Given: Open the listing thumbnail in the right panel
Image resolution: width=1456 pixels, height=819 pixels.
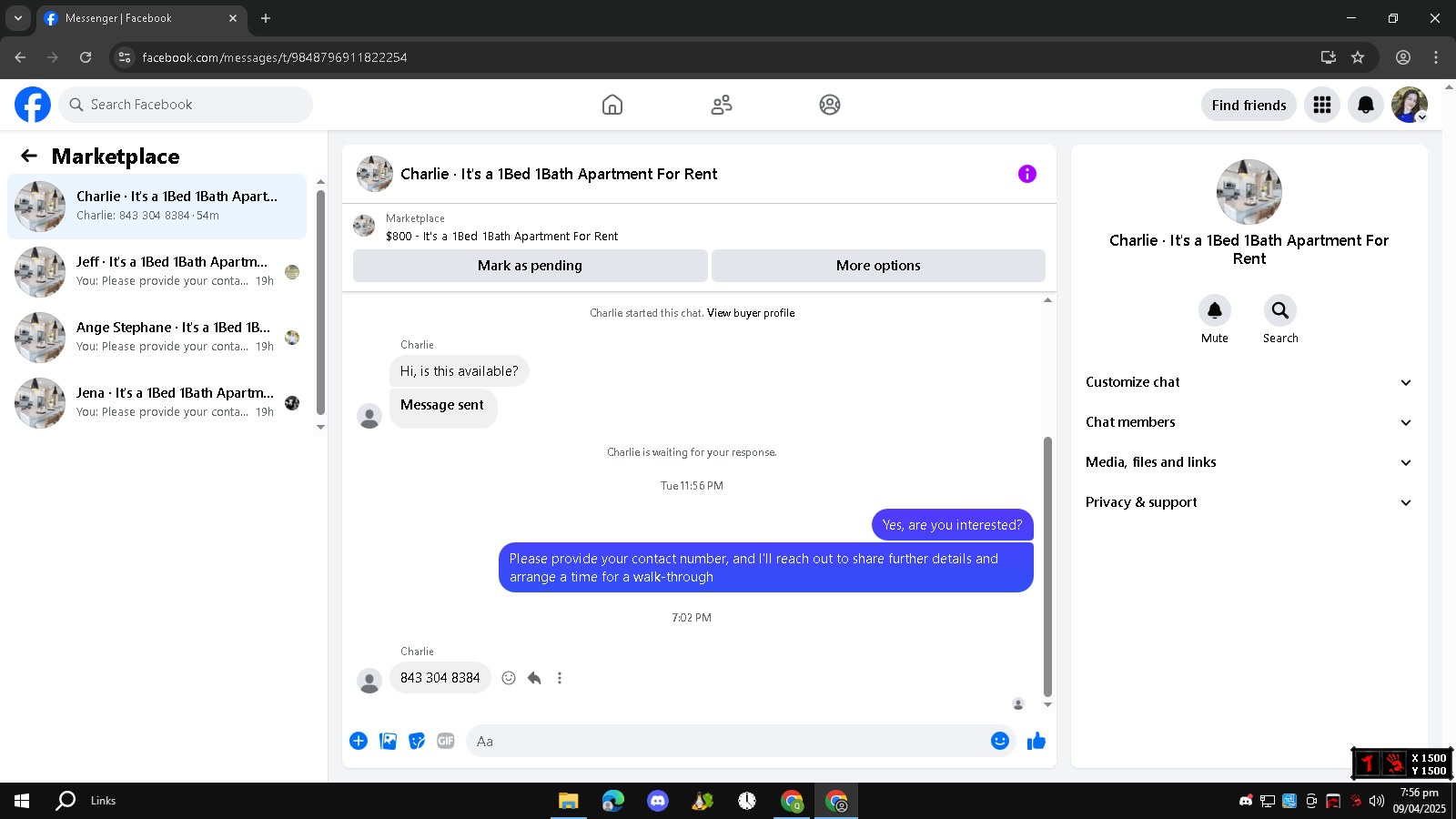Looking at the screenshot, I should tap(1249, 192).
